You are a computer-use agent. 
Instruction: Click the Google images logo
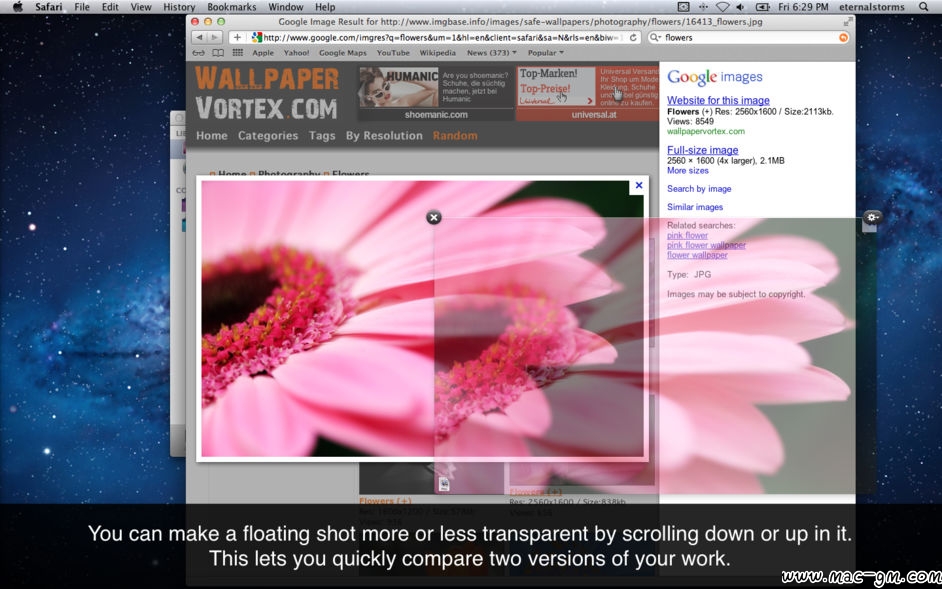714,77
